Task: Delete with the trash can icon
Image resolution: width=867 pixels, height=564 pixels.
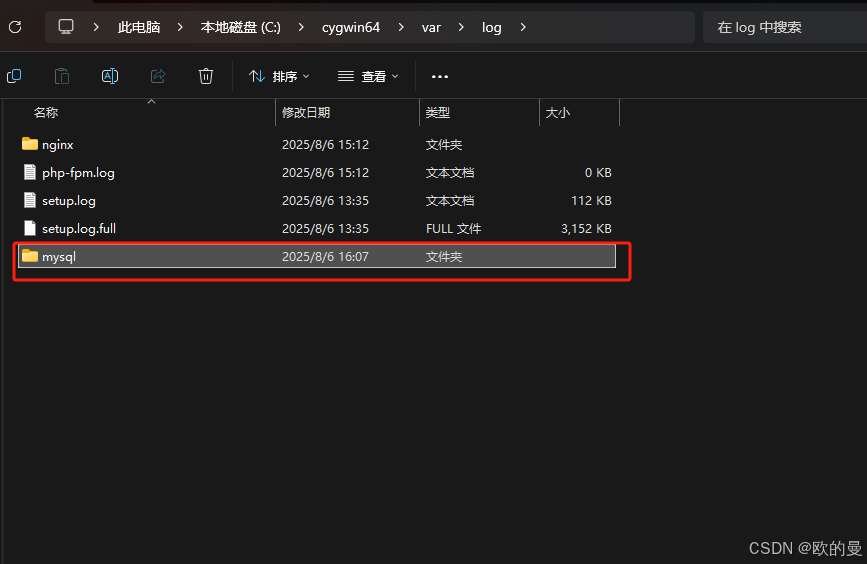Action: 206,76
